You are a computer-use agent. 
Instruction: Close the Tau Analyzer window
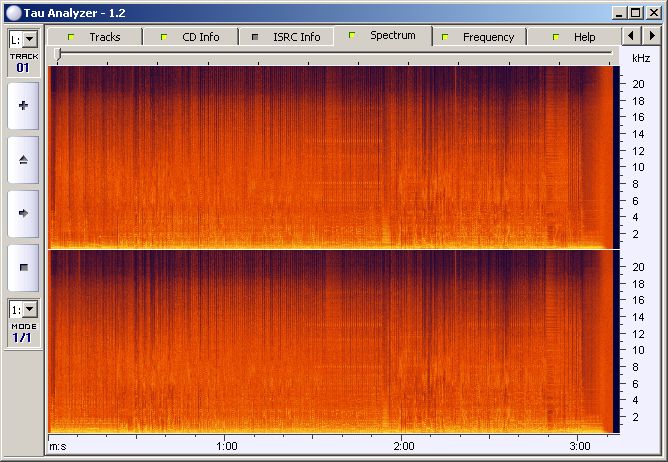point(654,13)
